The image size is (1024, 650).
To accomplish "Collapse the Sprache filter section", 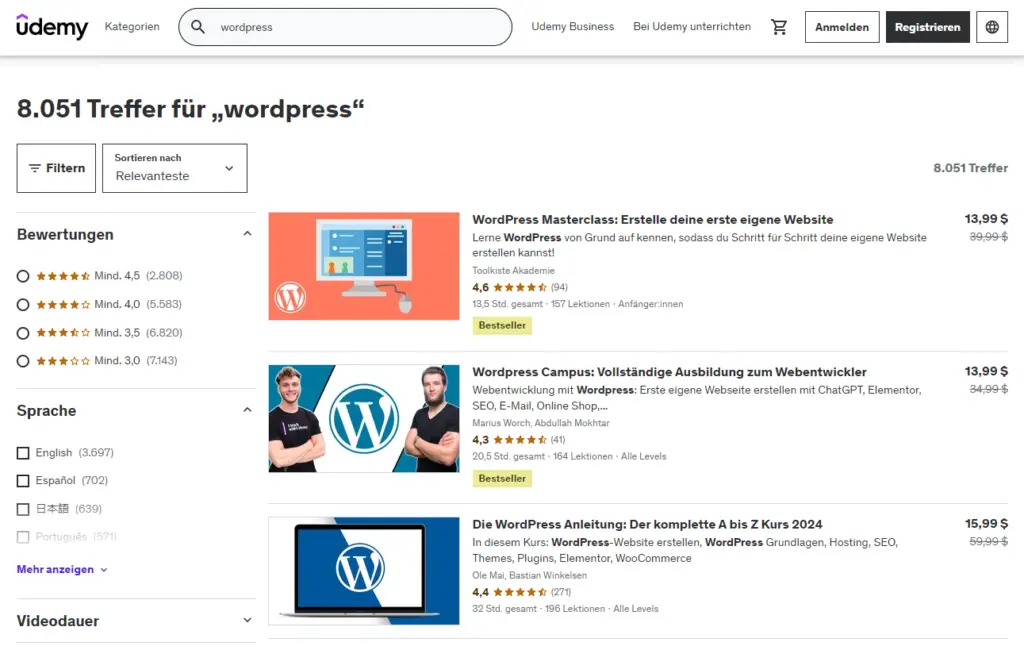I will coord(248,410).
